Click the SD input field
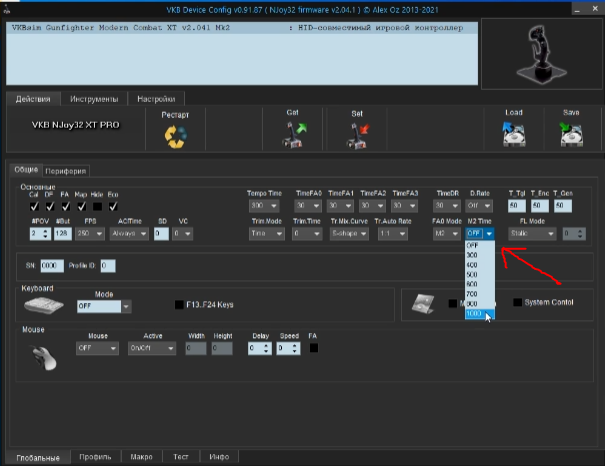Image resolution: width=605 pixels, height=466 pixels. click(x=161, y=233)
